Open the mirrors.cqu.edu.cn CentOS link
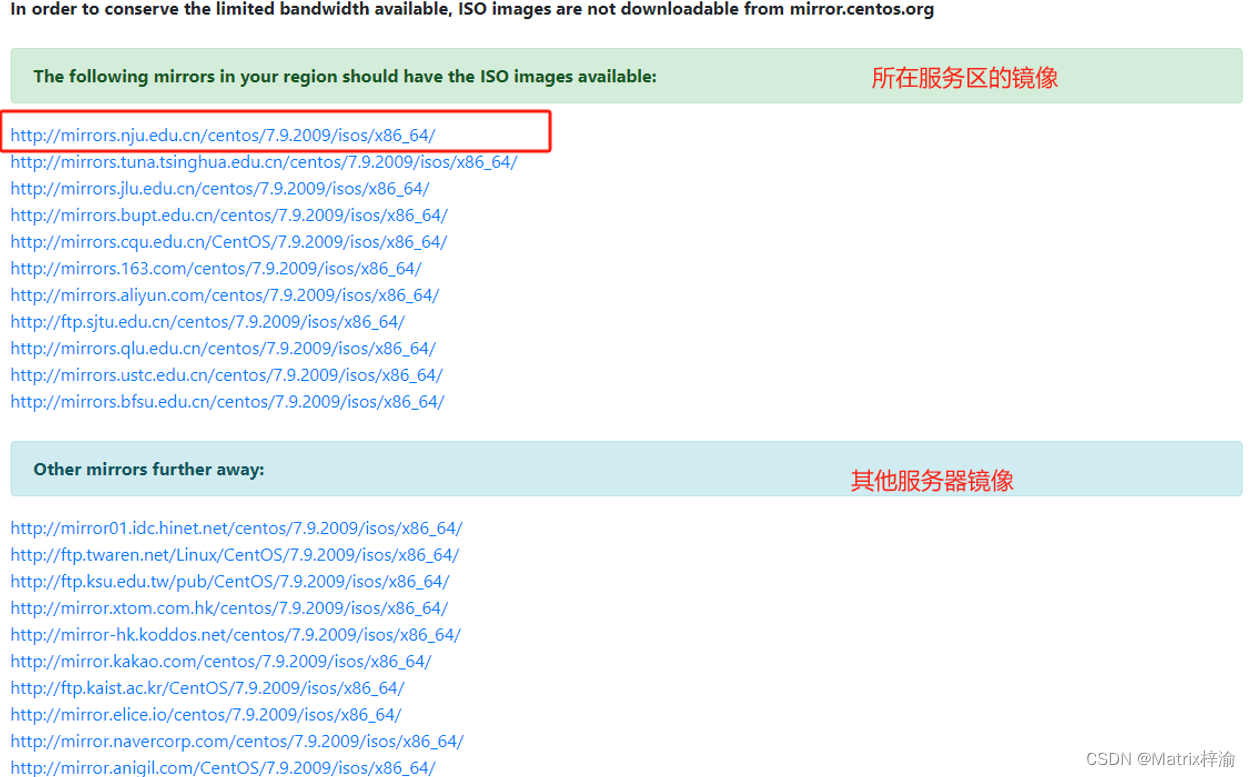The width and height of the screenshot is (1251, 777). click(x=229, y=241)
